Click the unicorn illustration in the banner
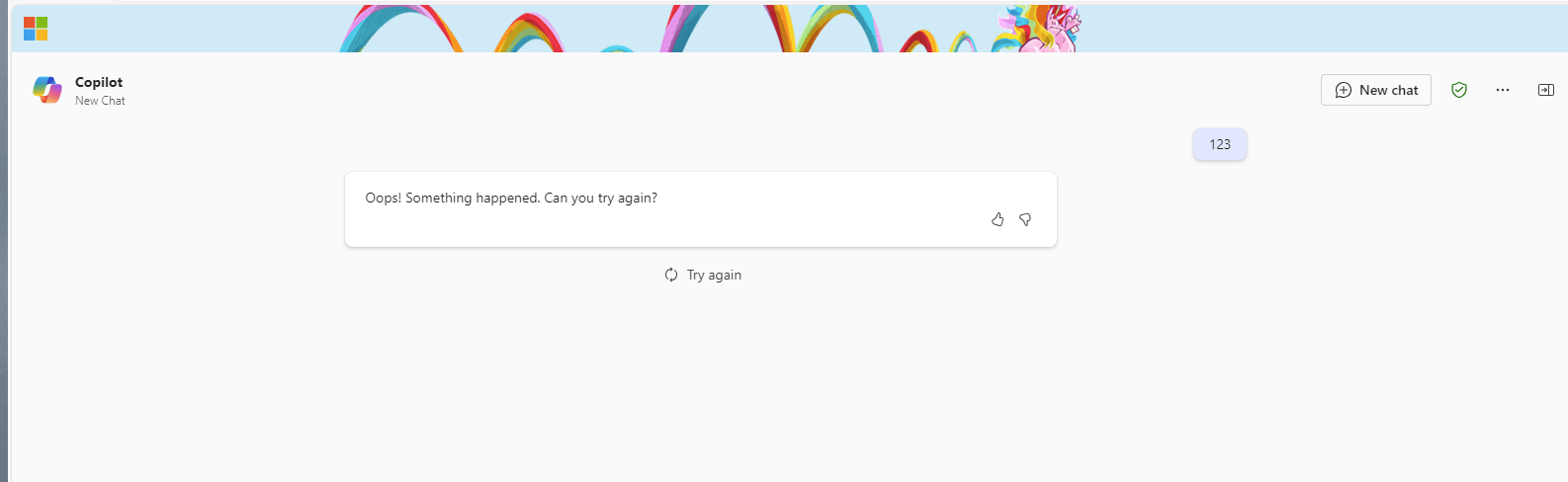The width and height of the screenshot is (1568, 482). click(x=1041, y=30)
